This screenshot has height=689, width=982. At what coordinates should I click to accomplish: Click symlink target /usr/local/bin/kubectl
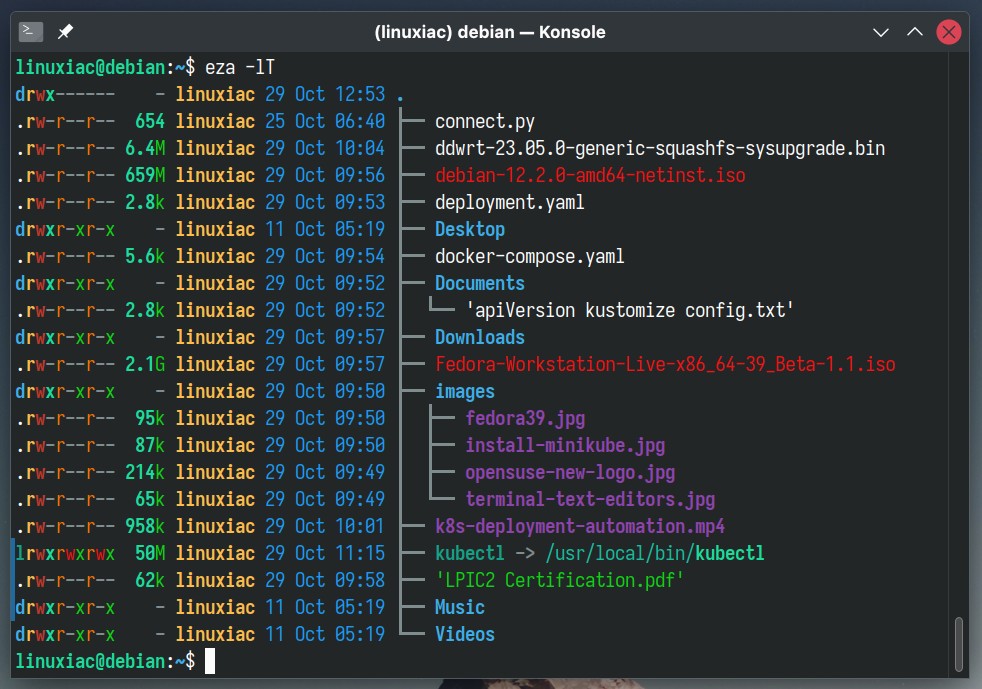click(x=655, y=553)
